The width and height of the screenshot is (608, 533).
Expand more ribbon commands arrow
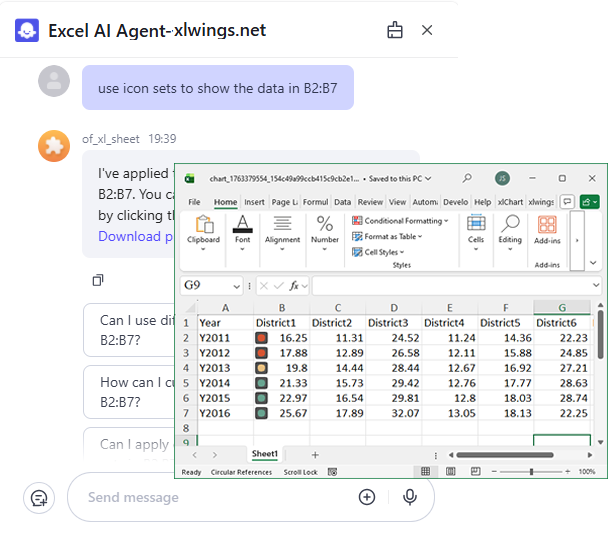pos(577,240)
